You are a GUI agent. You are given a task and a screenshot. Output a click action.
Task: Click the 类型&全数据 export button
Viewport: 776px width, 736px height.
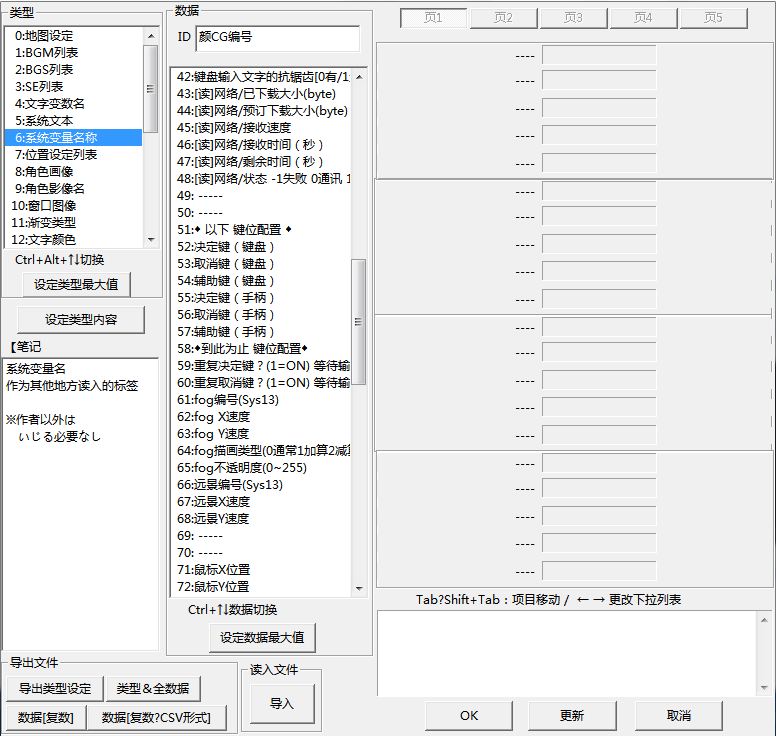click(x=153, y=688)
